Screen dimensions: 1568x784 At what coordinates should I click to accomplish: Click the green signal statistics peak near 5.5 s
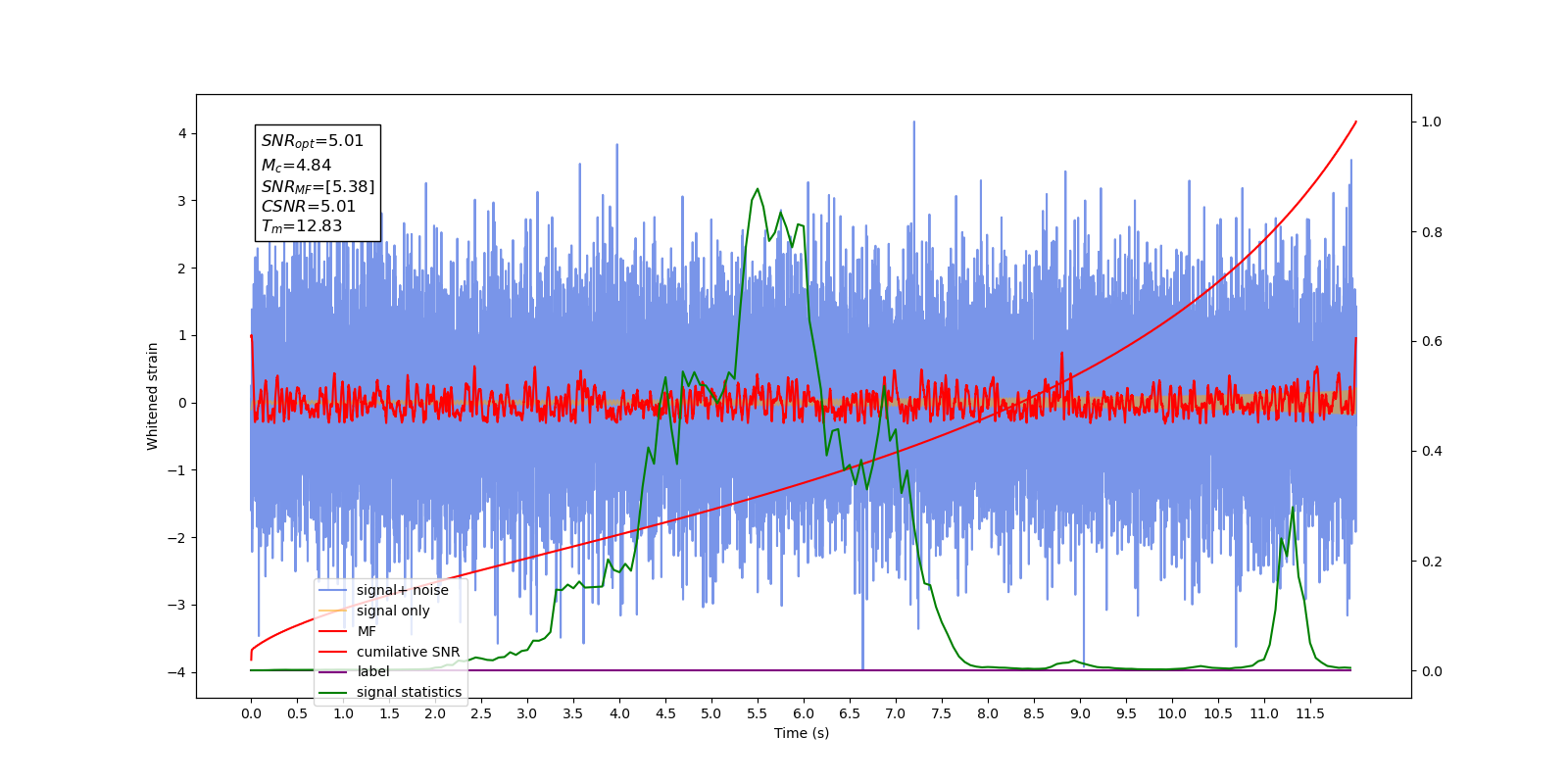(758, 189)
